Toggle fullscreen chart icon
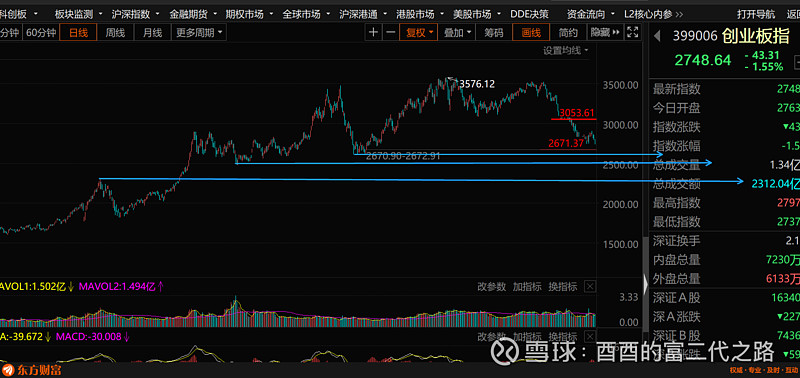Viewport: 800px width, 378px height. [633, 33]
